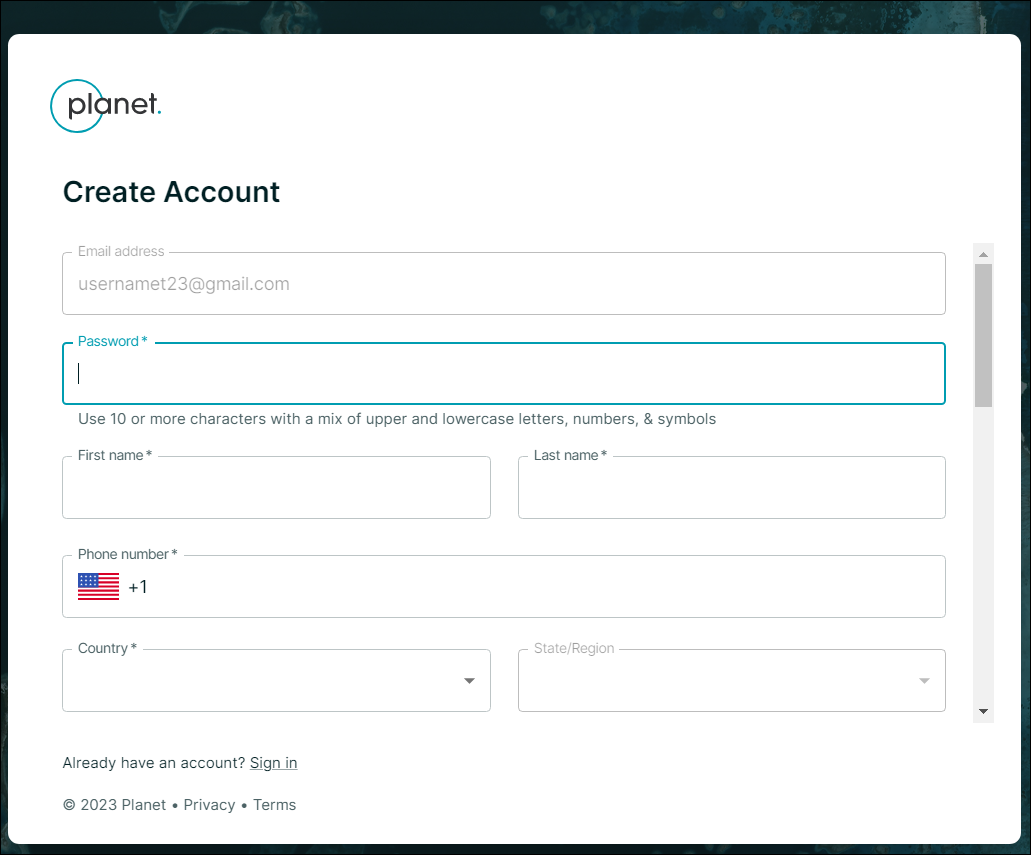Click the Email address field
The width and height of the screenshot is (1031, 855).
pyautogui.click(x=503, y=284)
